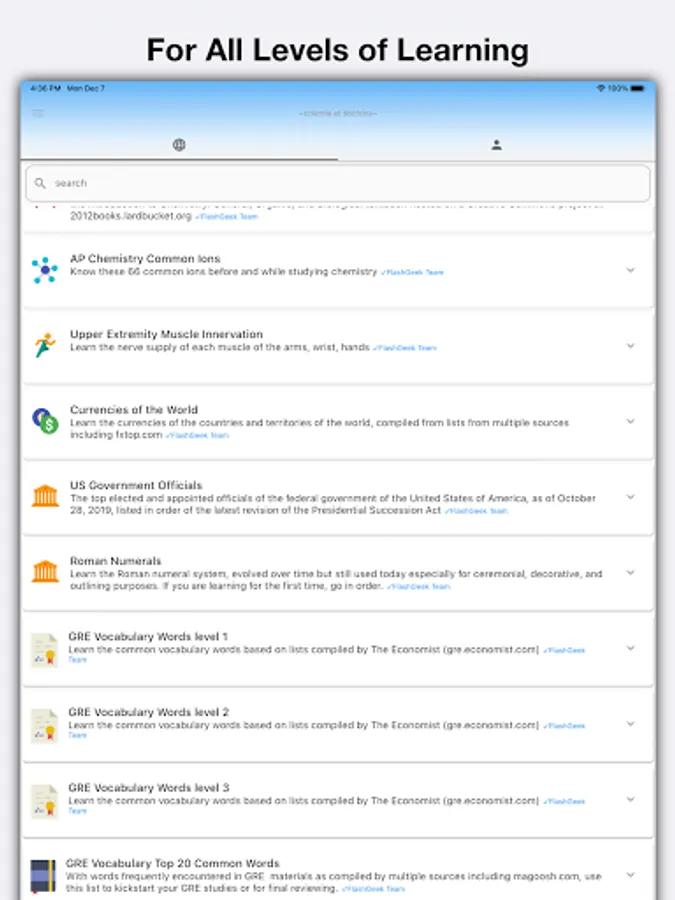Click the search input field
Screen dimensions: 675x900
(338, 183)
